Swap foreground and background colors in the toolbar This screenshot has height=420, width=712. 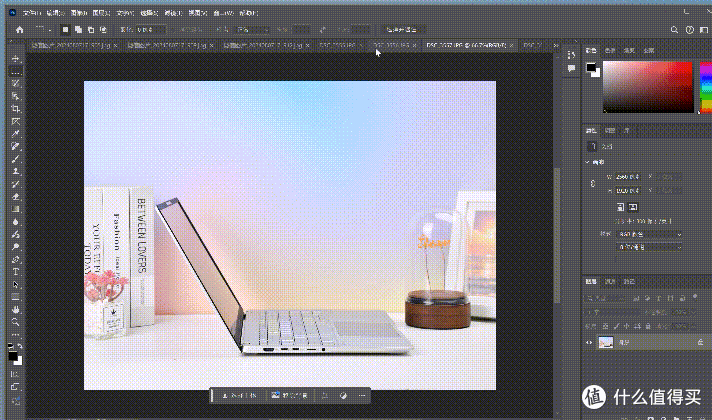20,346
